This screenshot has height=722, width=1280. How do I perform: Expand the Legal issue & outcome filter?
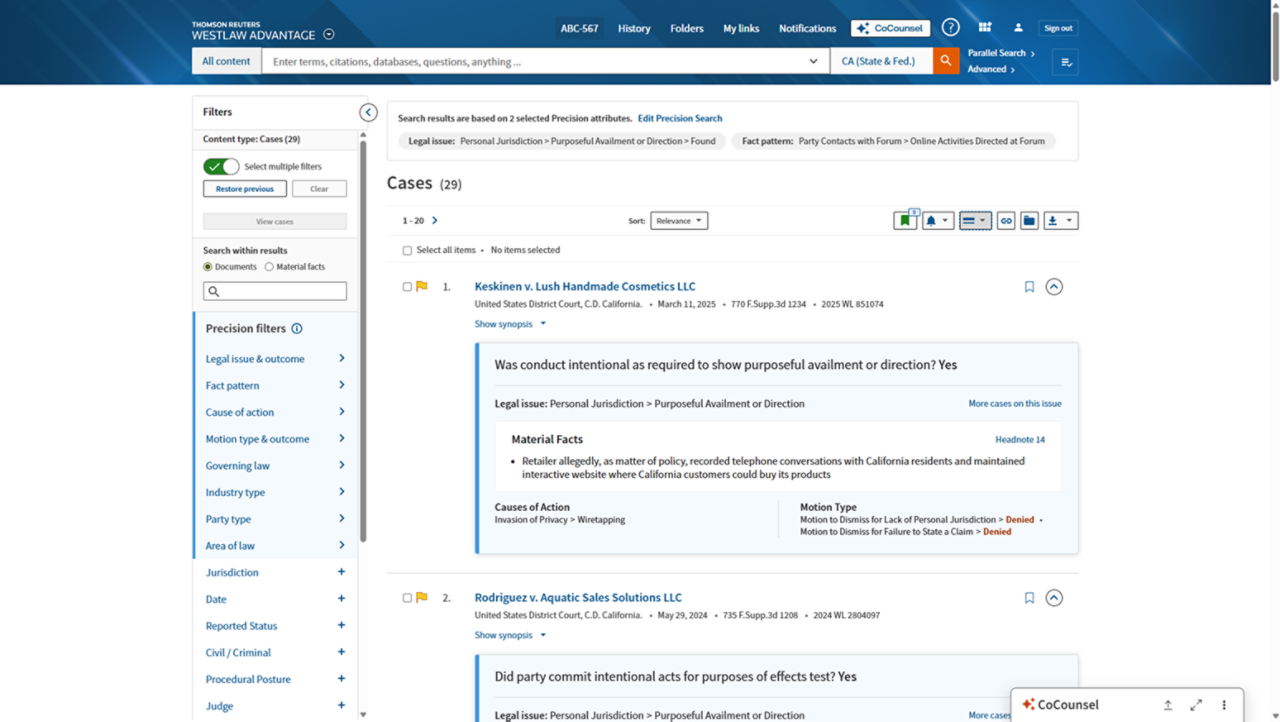pos(341,358)
